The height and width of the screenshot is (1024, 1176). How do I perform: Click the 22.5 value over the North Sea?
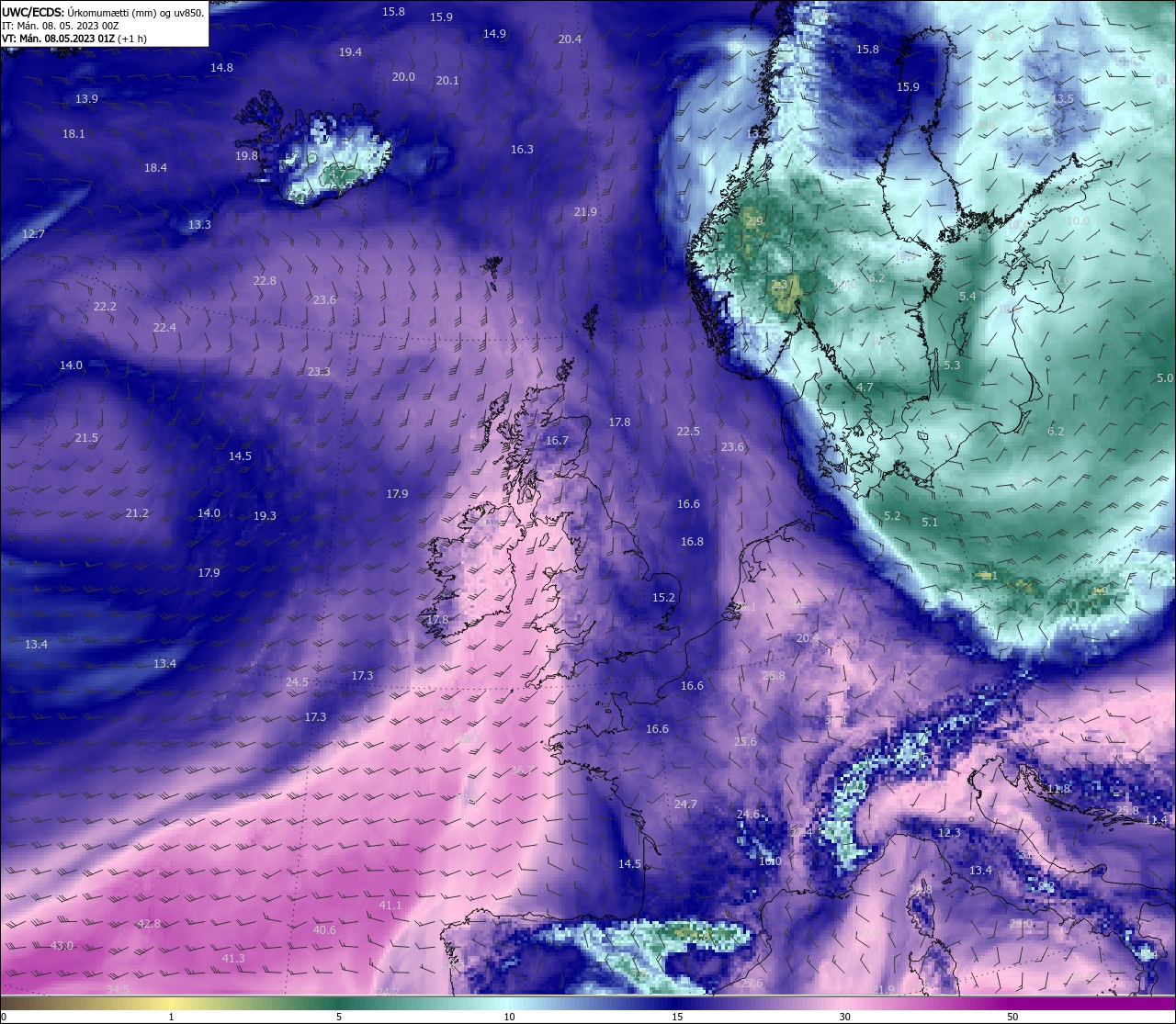pos(688,432)
